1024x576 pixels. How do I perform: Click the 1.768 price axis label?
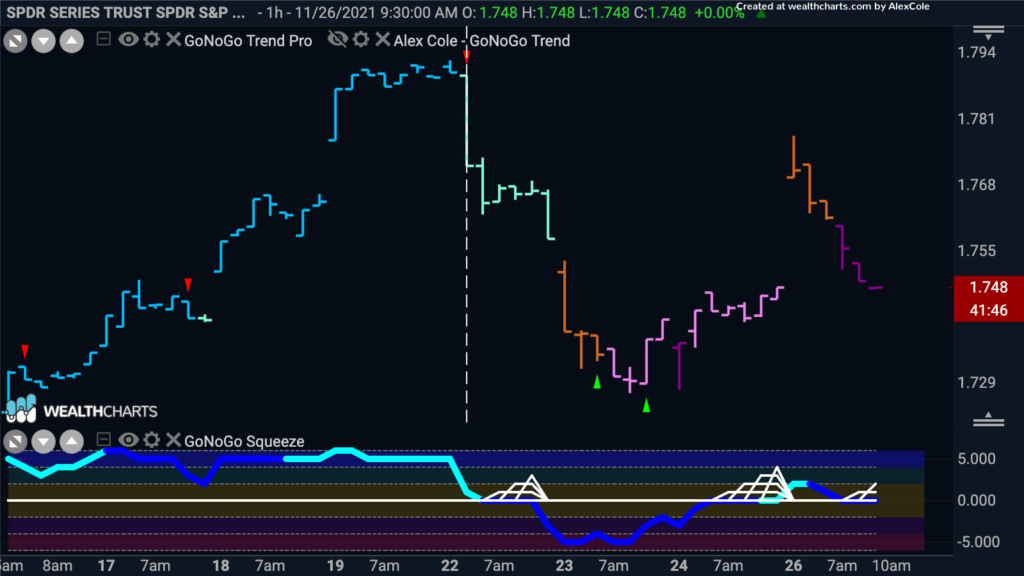click(x=977, y=185)
